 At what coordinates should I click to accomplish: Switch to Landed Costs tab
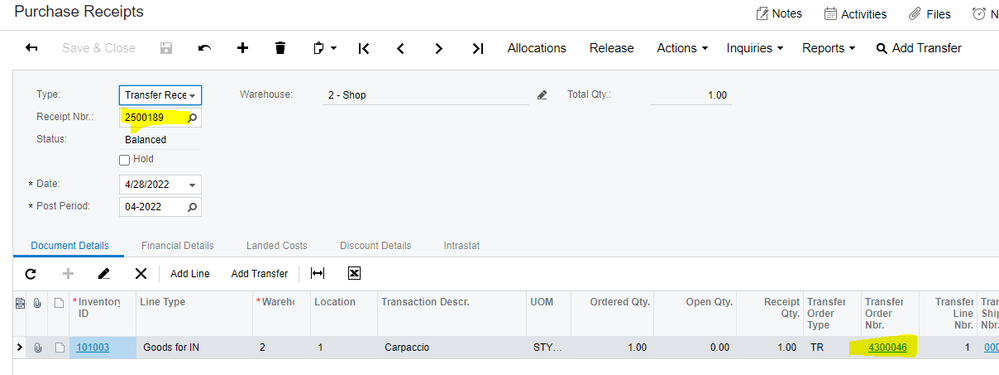point(277,245)
